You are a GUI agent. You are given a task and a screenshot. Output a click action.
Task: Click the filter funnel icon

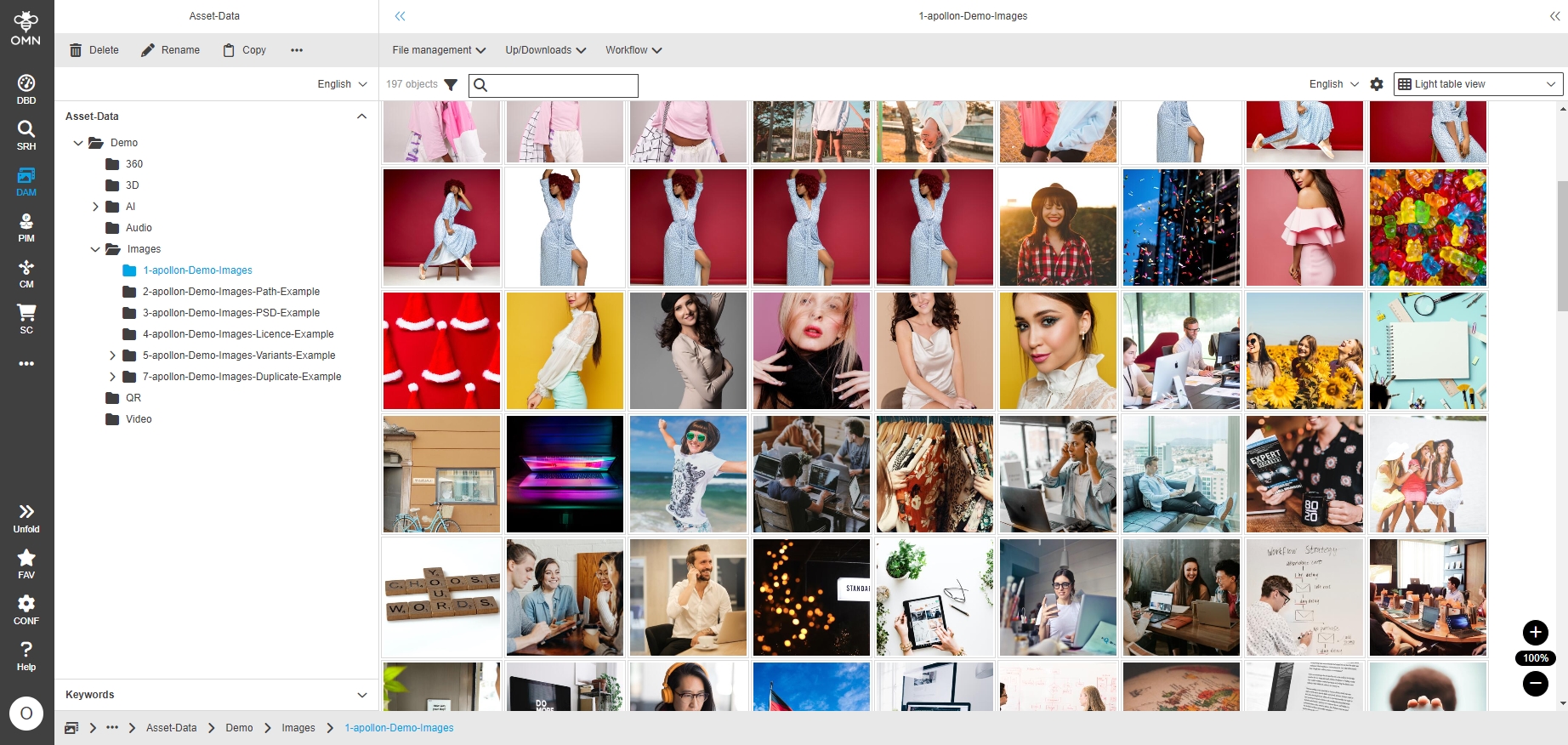click(x=451, y=84)
